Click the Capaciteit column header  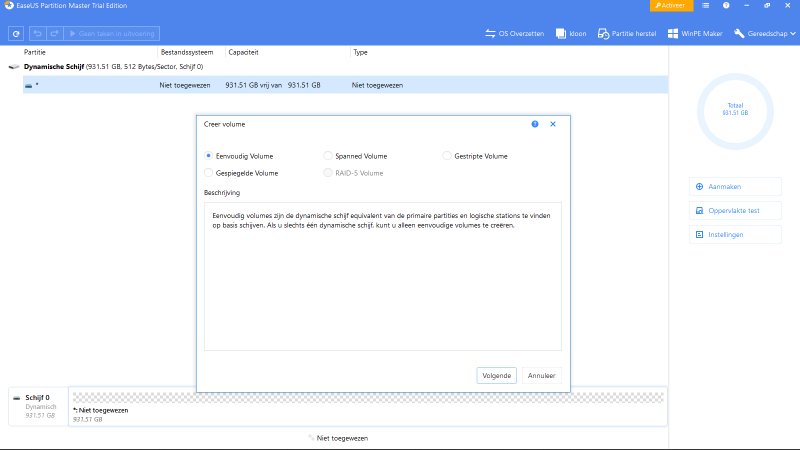click(x=243, y=52)
